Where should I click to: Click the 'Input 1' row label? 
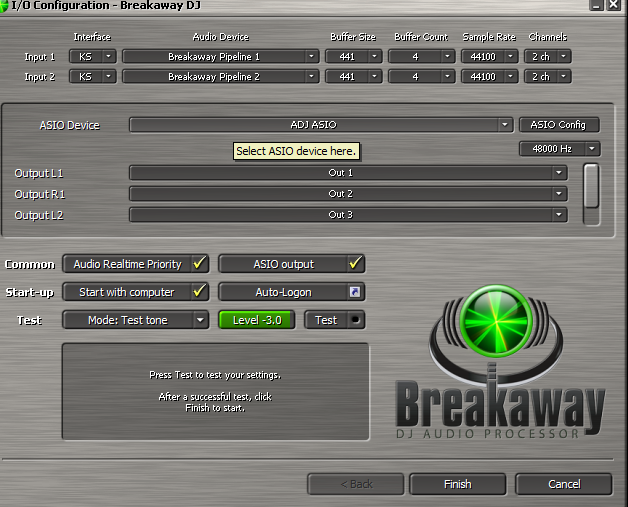tap(40, 57)
